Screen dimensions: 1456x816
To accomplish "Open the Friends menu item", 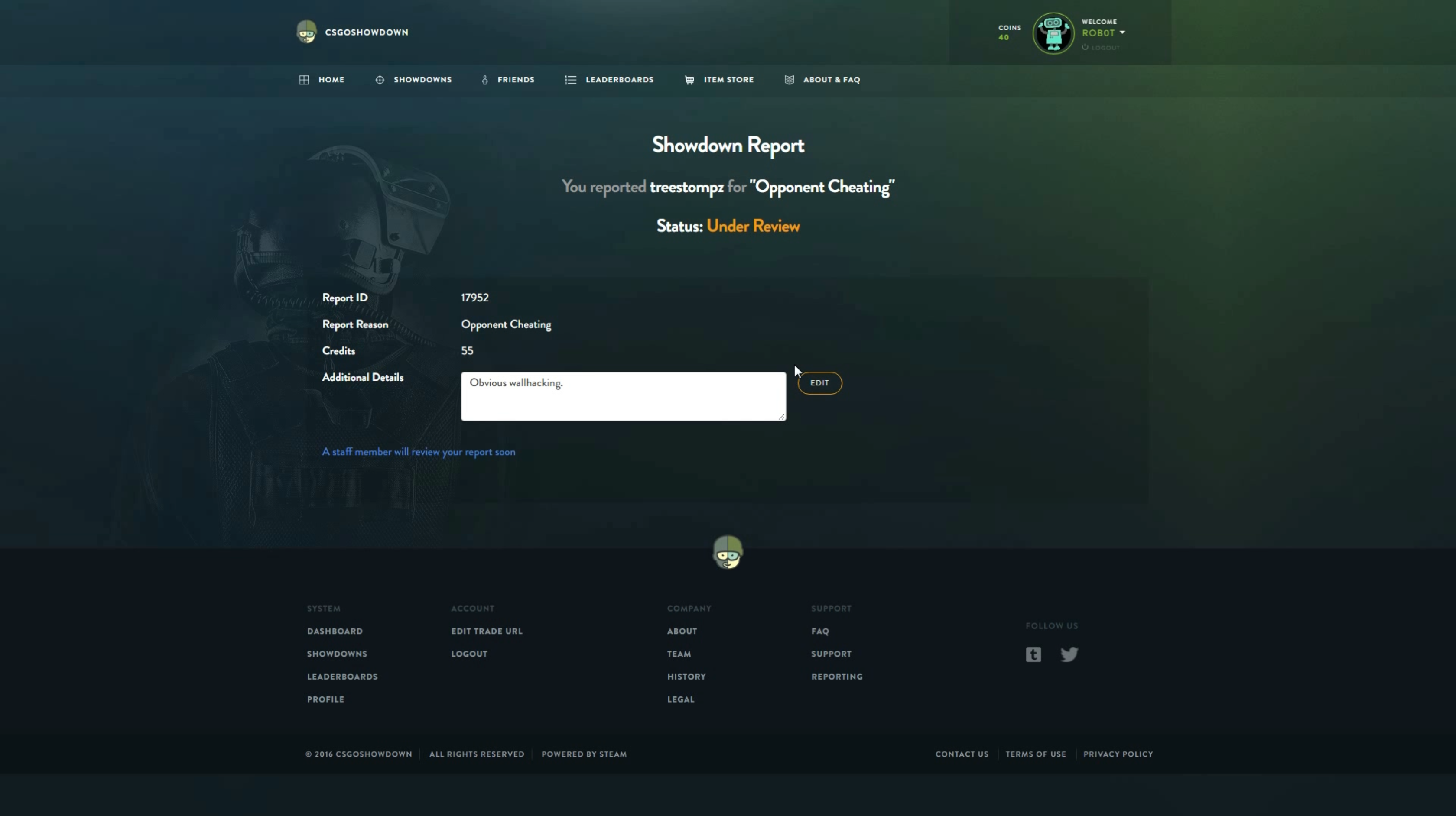I will tap(507, 80).
